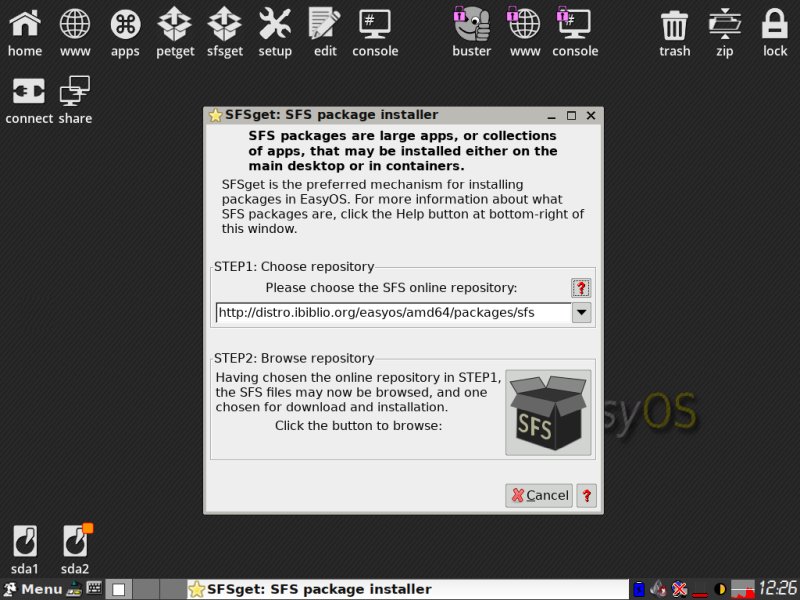800x600 pixels.
Task: Click the firewall flame tray icon
Action: 659,589
